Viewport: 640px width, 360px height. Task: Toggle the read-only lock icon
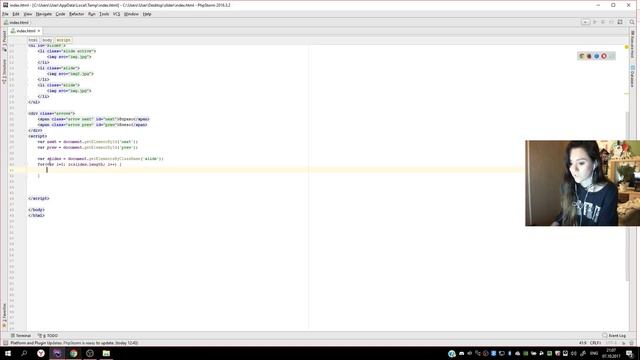click(624, 343)
